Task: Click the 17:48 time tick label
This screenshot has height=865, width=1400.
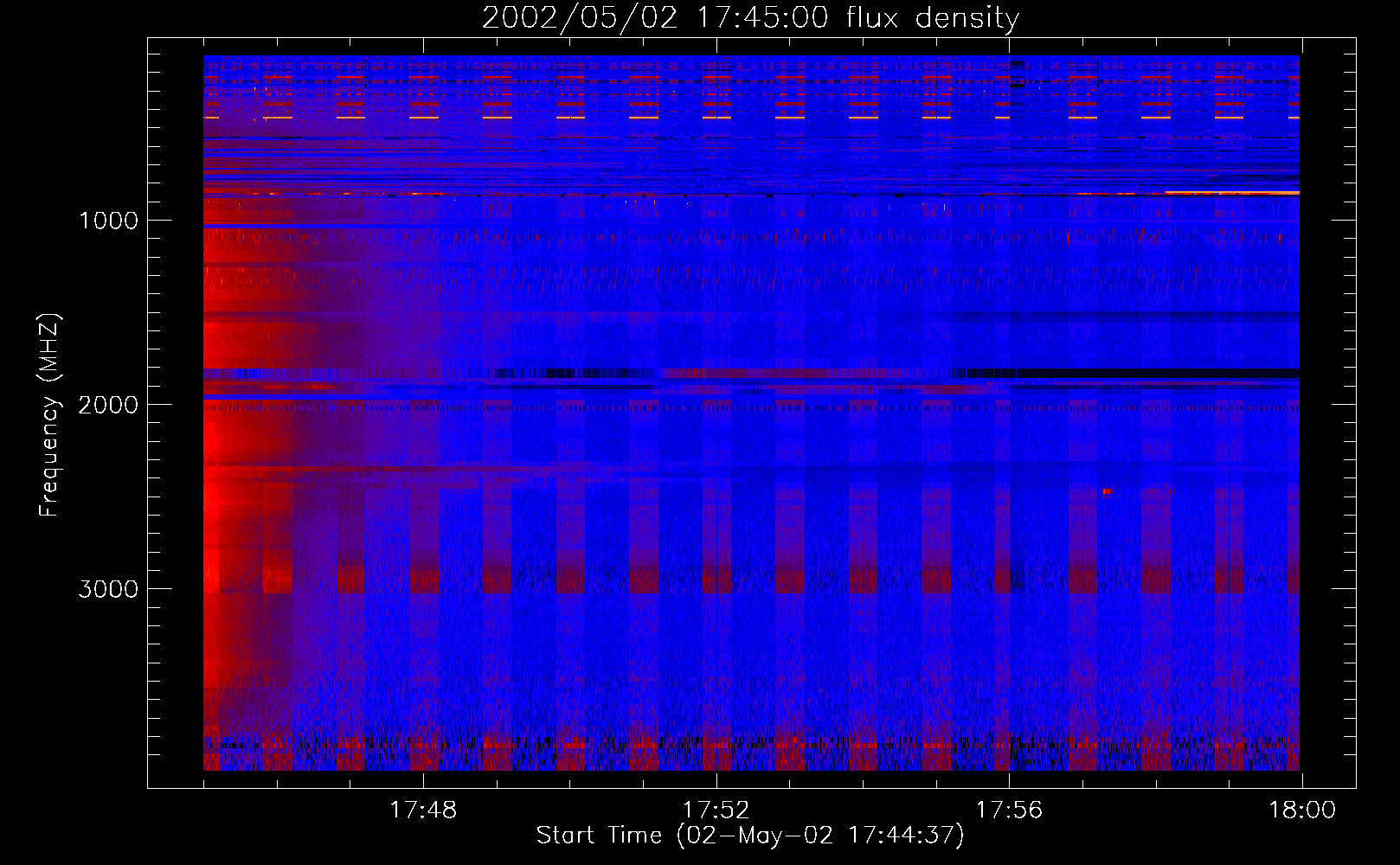Action: tap(423, 811)
